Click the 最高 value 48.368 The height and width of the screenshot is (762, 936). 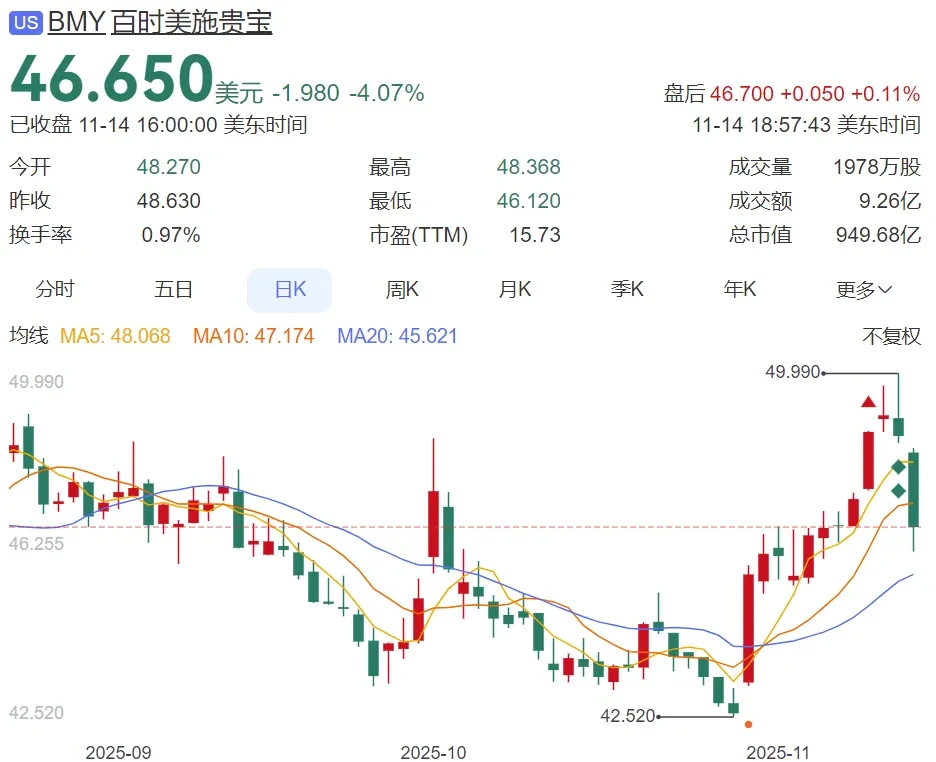coord(528,167)
